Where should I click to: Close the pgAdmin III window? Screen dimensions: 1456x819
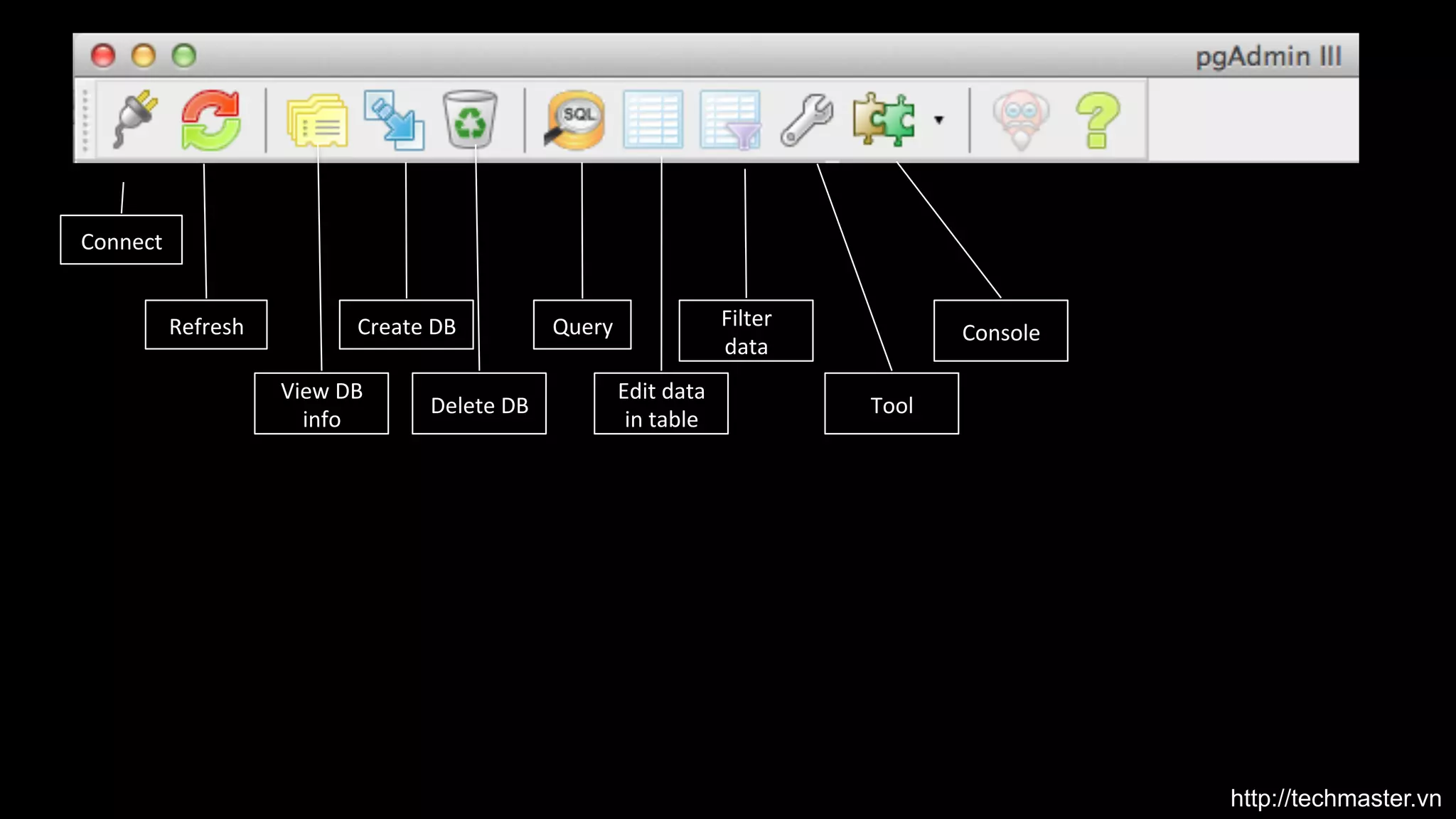tap(103, 55)
